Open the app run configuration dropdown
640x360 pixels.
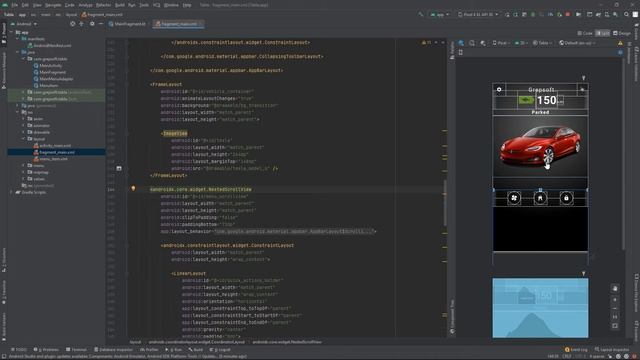pos(439,14)
